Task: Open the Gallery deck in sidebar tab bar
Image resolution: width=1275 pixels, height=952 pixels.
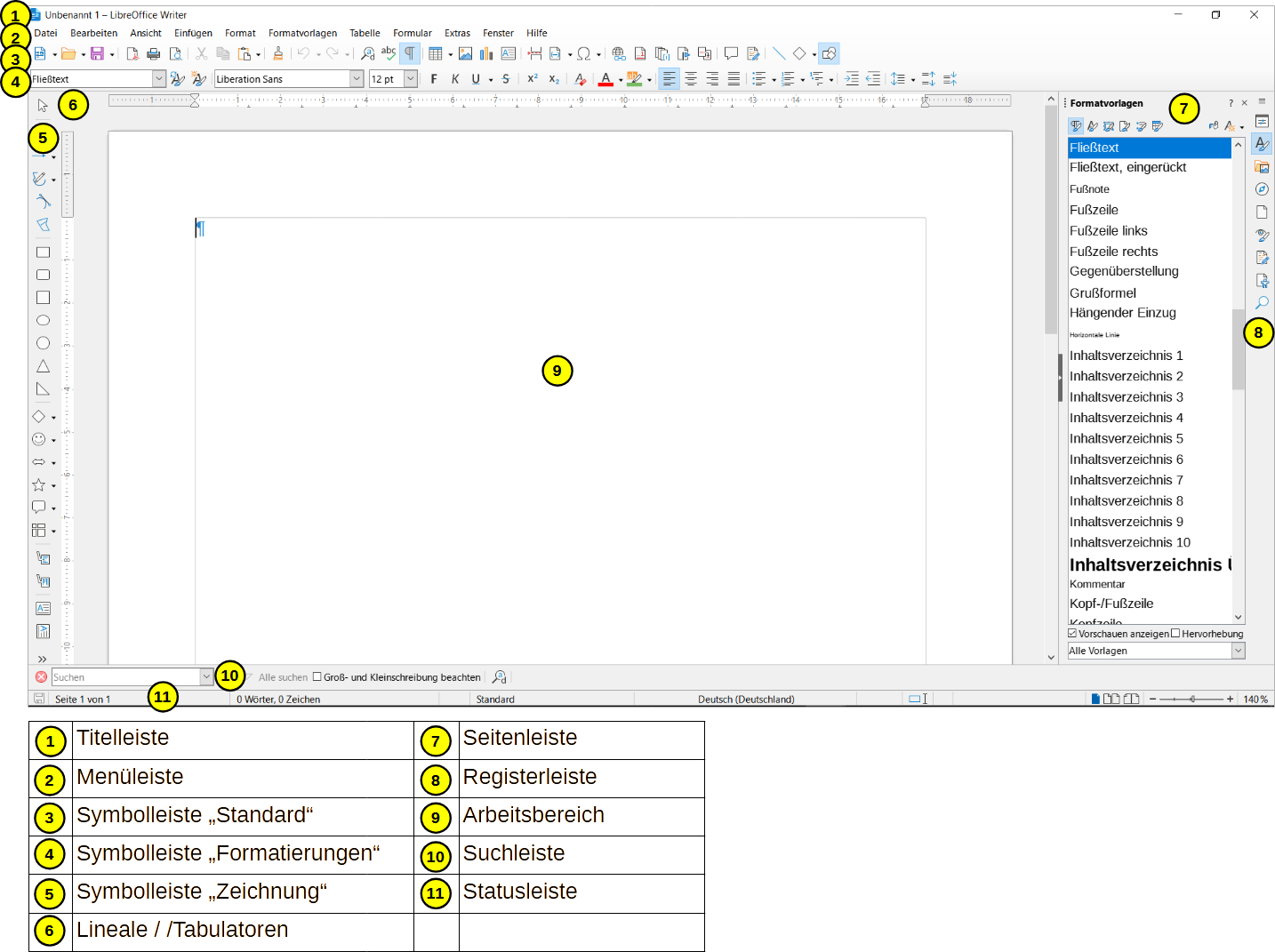Action: pyautogui.click(x=1262, y=166)
